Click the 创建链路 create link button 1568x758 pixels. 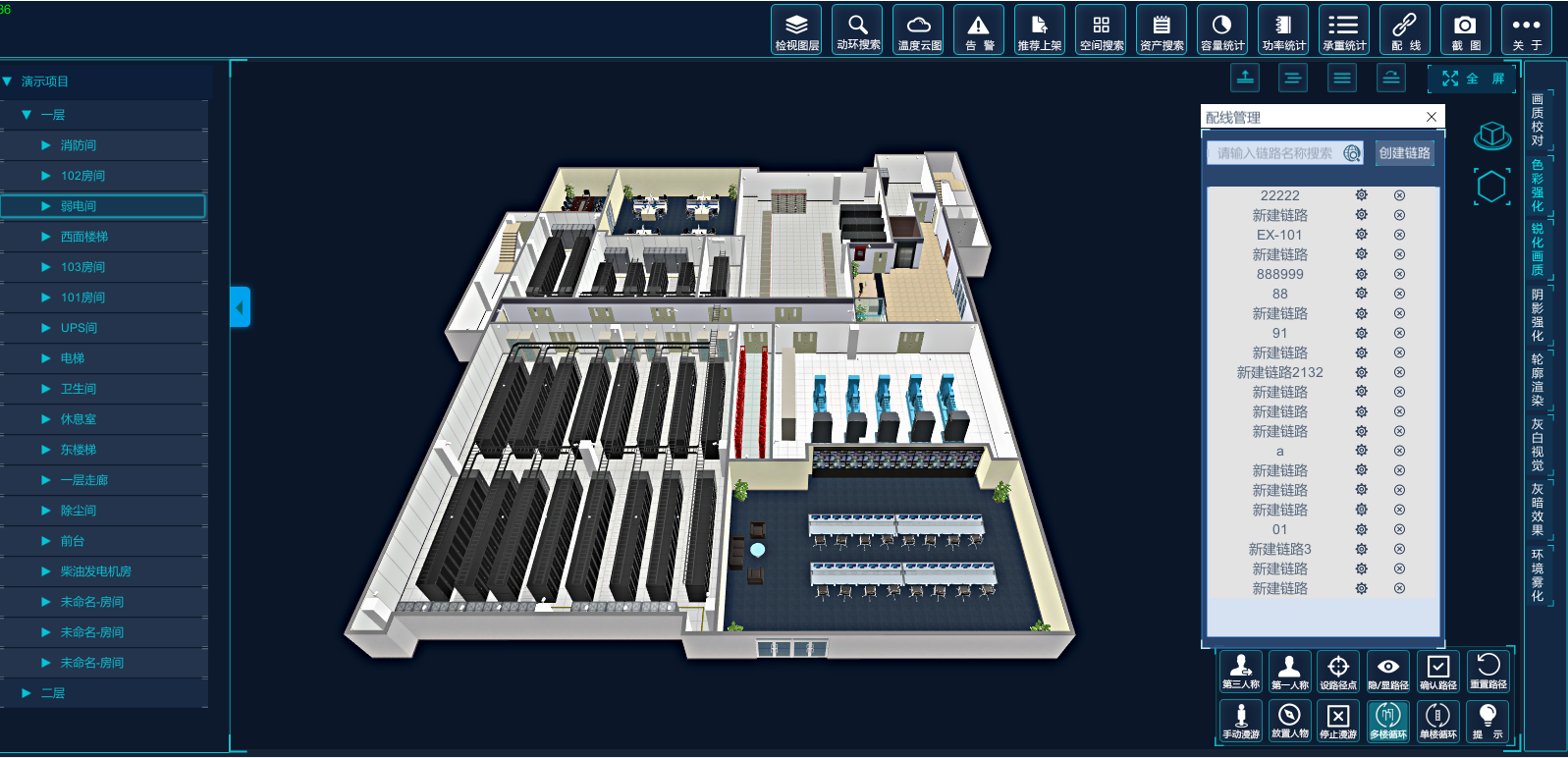click(x=1404, y=153)
